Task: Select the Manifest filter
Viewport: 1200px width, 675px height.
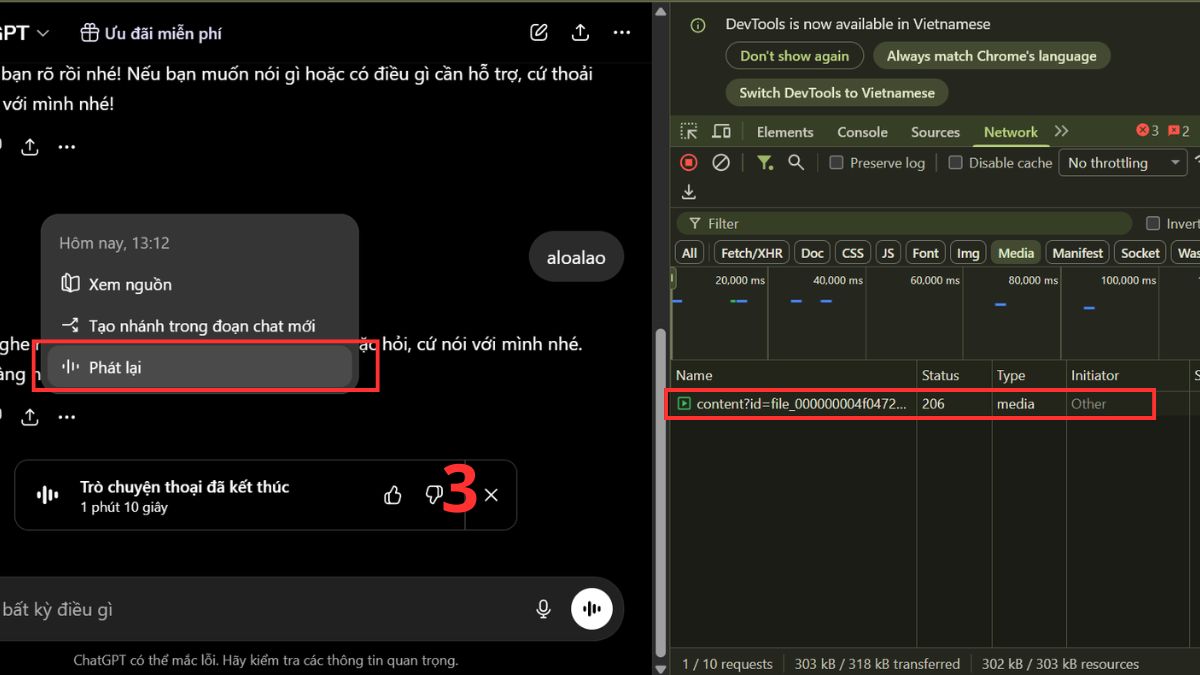Action: (1078, 253)
